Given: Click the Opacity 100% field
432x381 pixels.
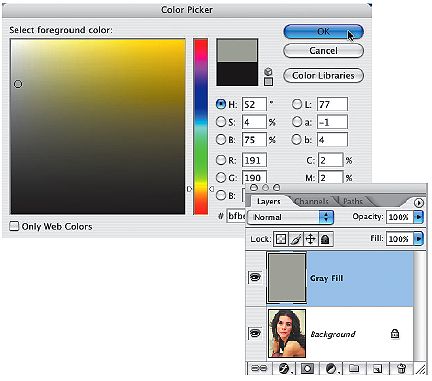Looking at the screenshot, I should pyautogui.click(x=399, y=217).
